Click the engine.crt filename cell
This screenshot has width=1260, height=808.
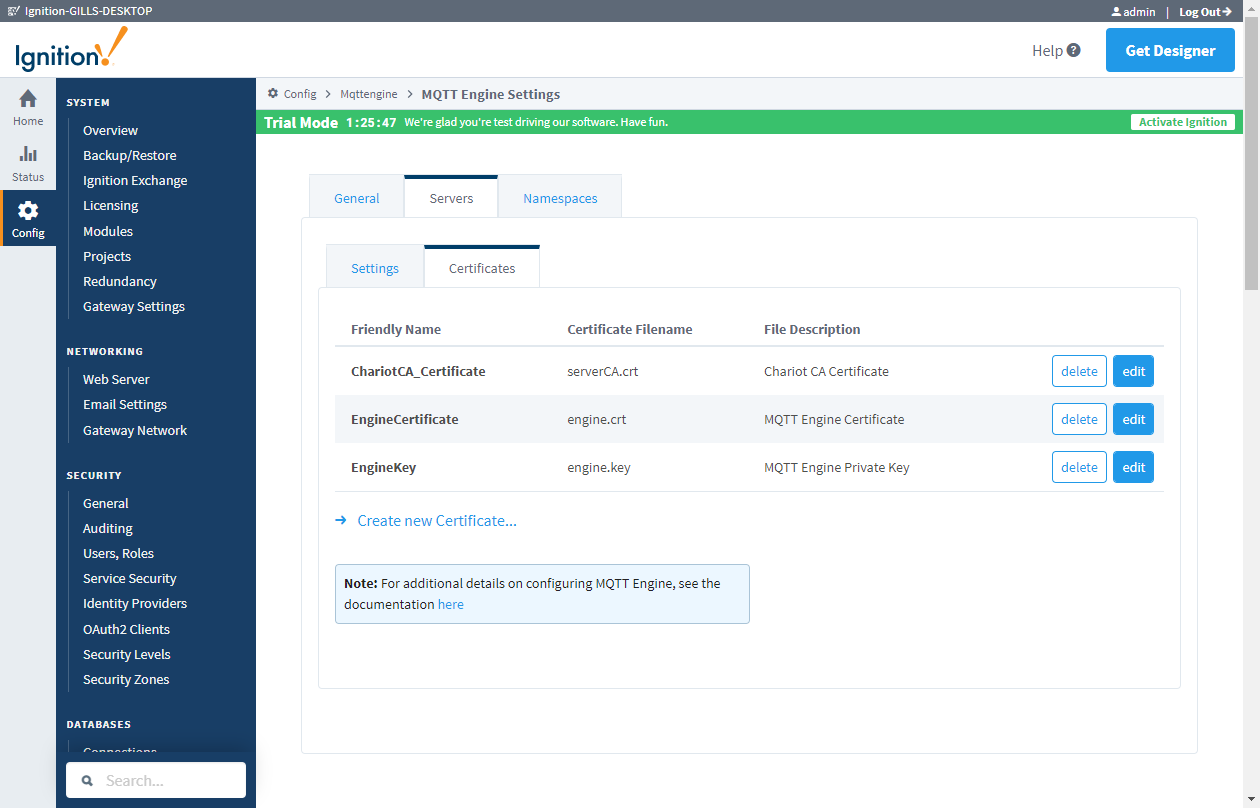(597, 419)
